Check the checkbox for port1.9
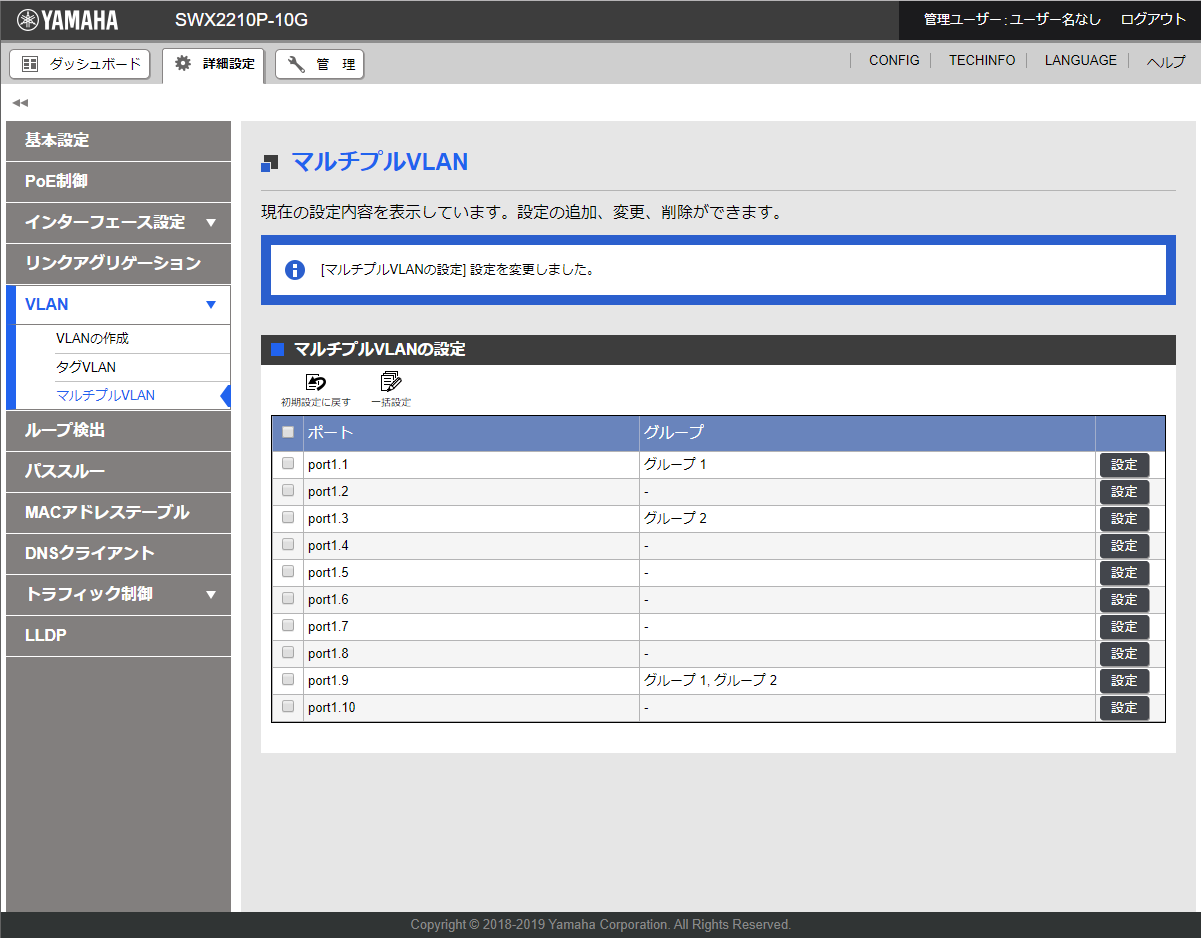Viewport: 1201px width, 938px height. 287,680
